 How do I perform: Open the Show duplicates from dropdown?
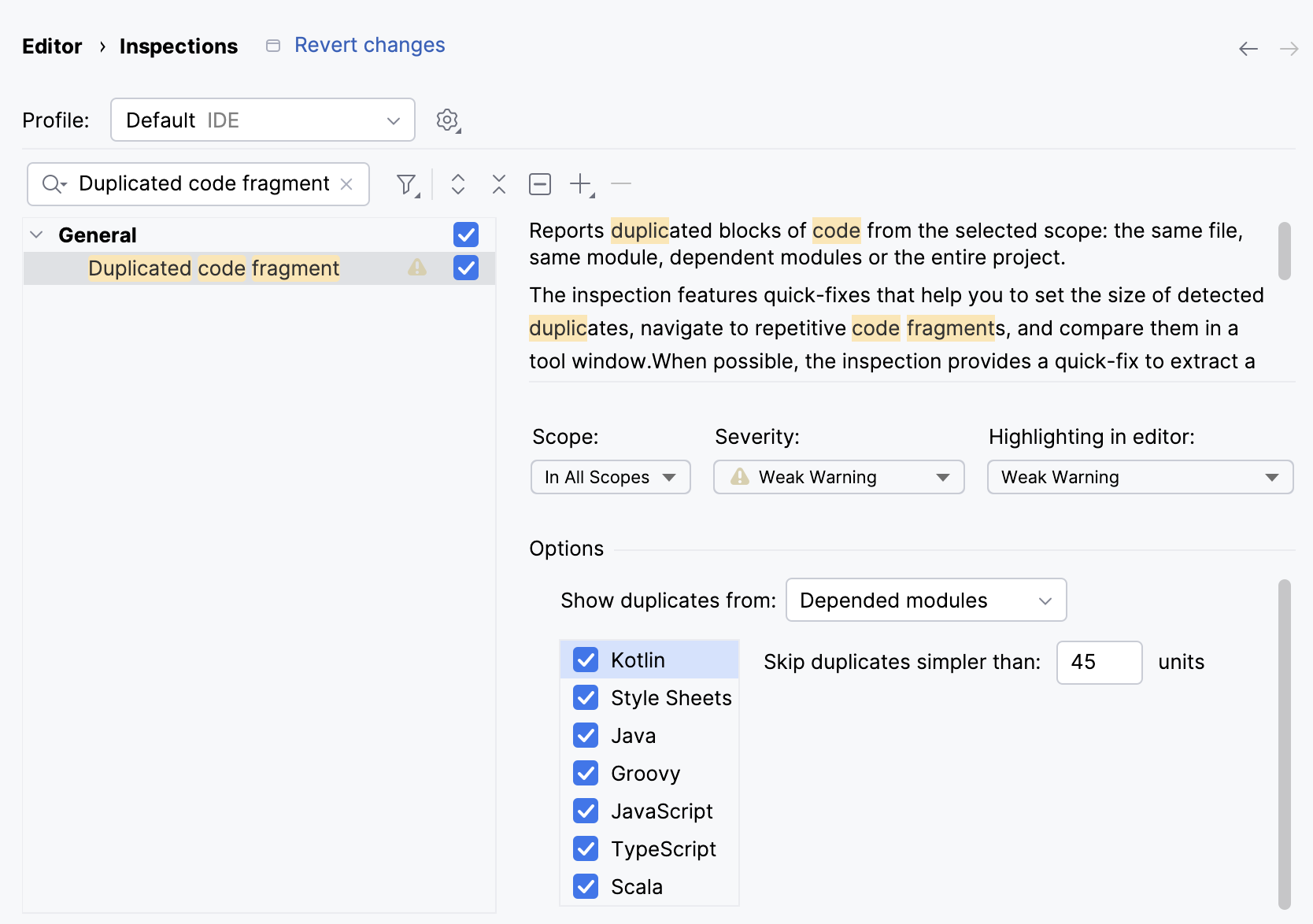pyautogui.click(x=926, y=600)
